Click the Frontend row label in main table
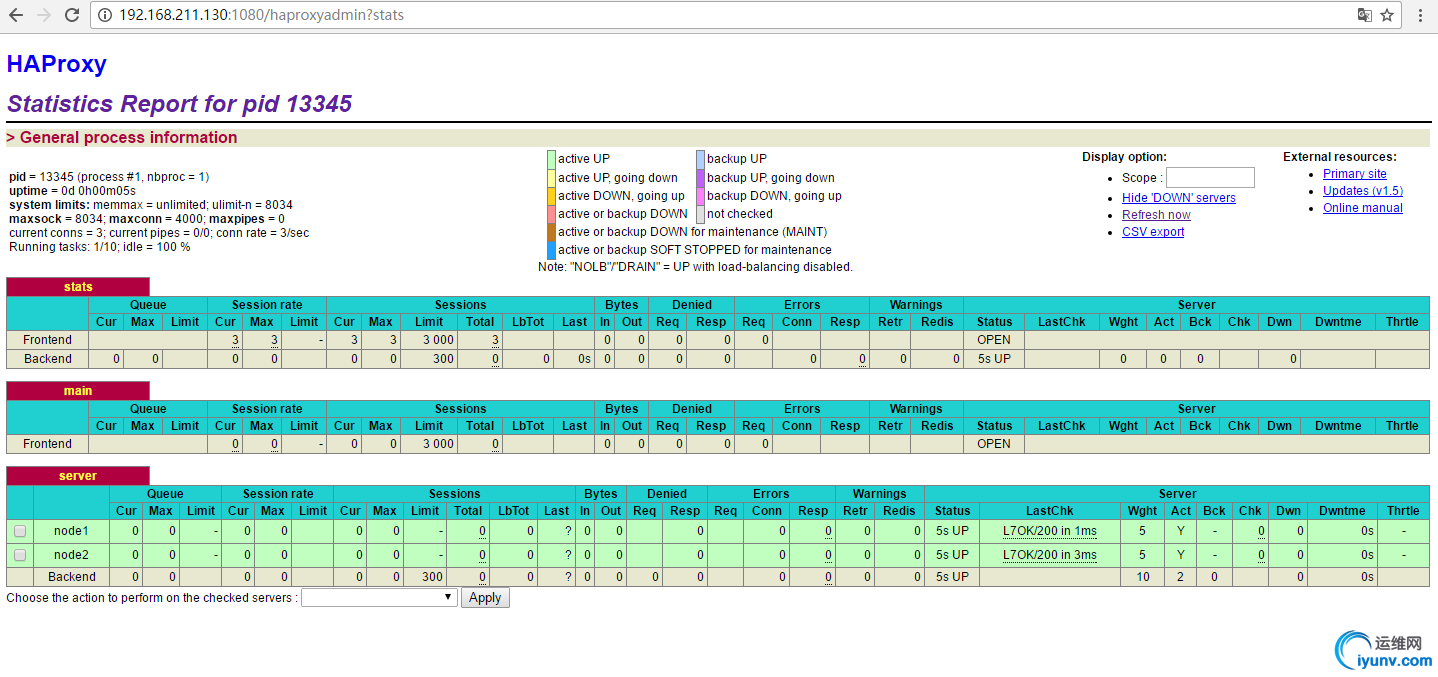This screenshot has width=1438, height=677. click(x=48, y=444)
